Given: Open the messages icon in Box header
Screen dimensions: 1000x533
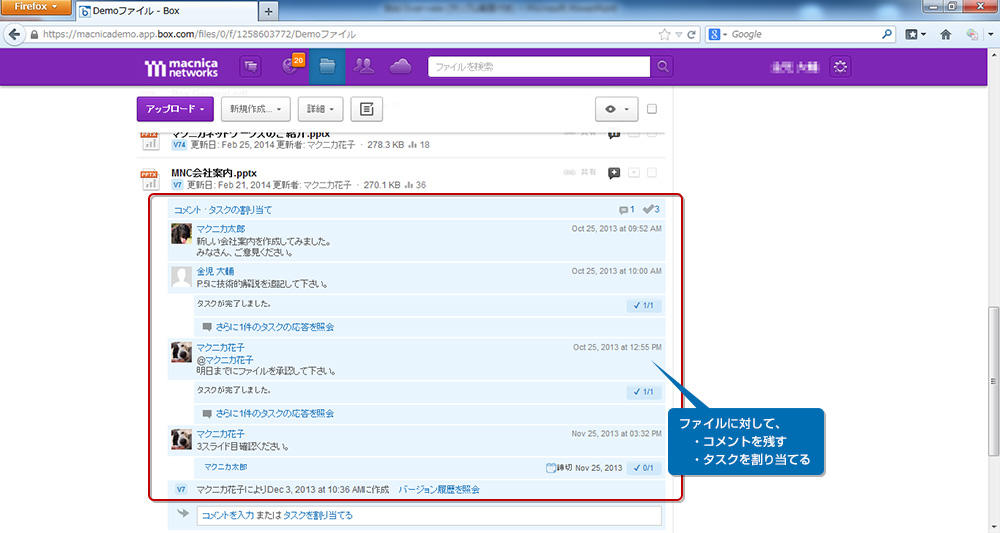Looking at the screenshot, I should pos(251,66).
